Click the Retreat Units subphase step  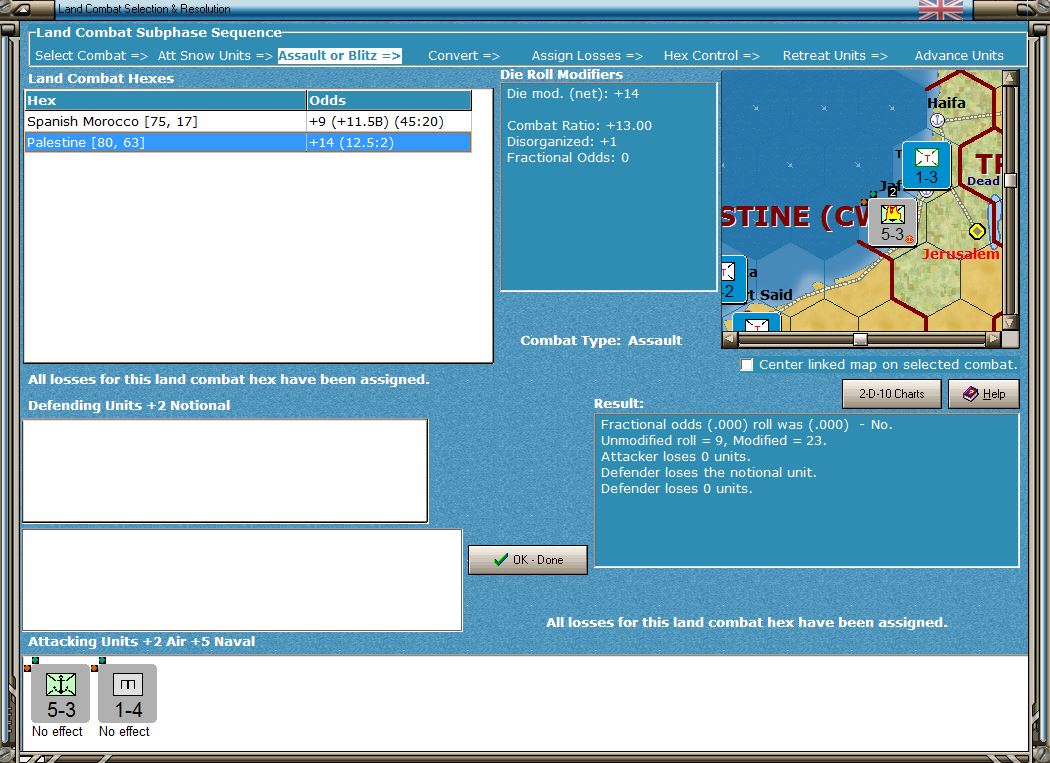tap(835, 56)
